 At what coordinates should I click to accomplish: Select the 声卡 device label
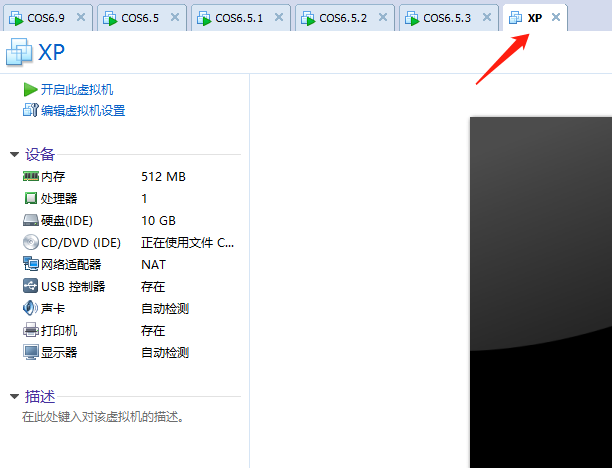coord(53,309)
